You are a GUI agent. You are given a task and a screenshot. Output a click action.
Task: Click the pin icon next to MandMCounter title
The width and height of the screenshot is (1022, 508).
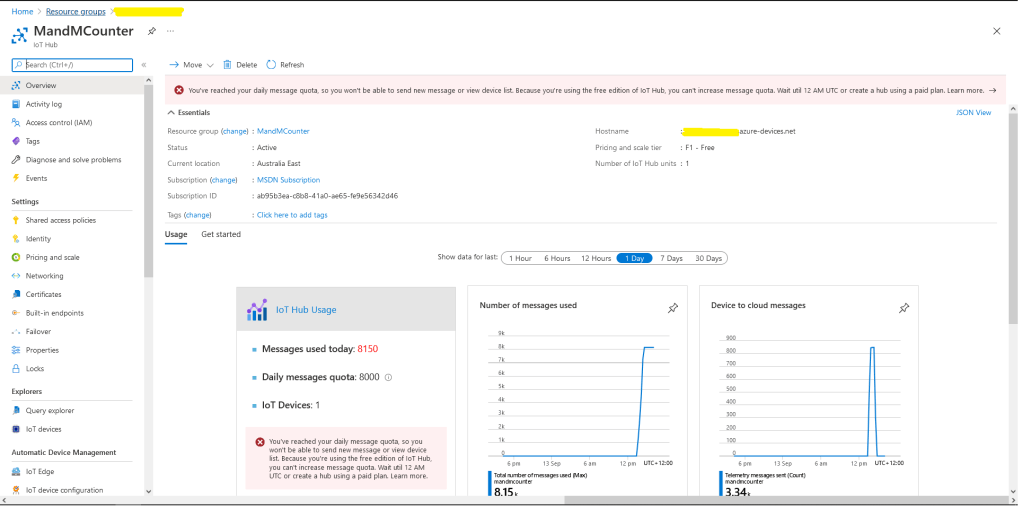152,31
